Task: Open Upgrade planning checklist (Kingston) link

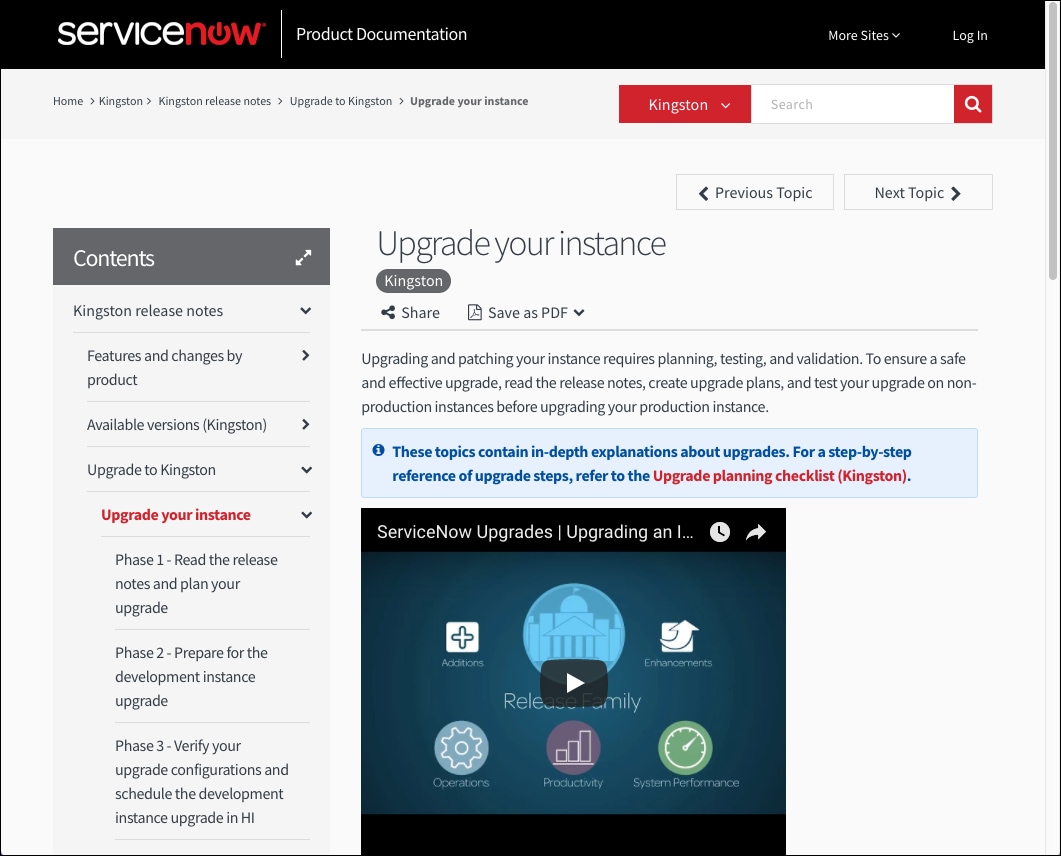Action: (780, 476)
